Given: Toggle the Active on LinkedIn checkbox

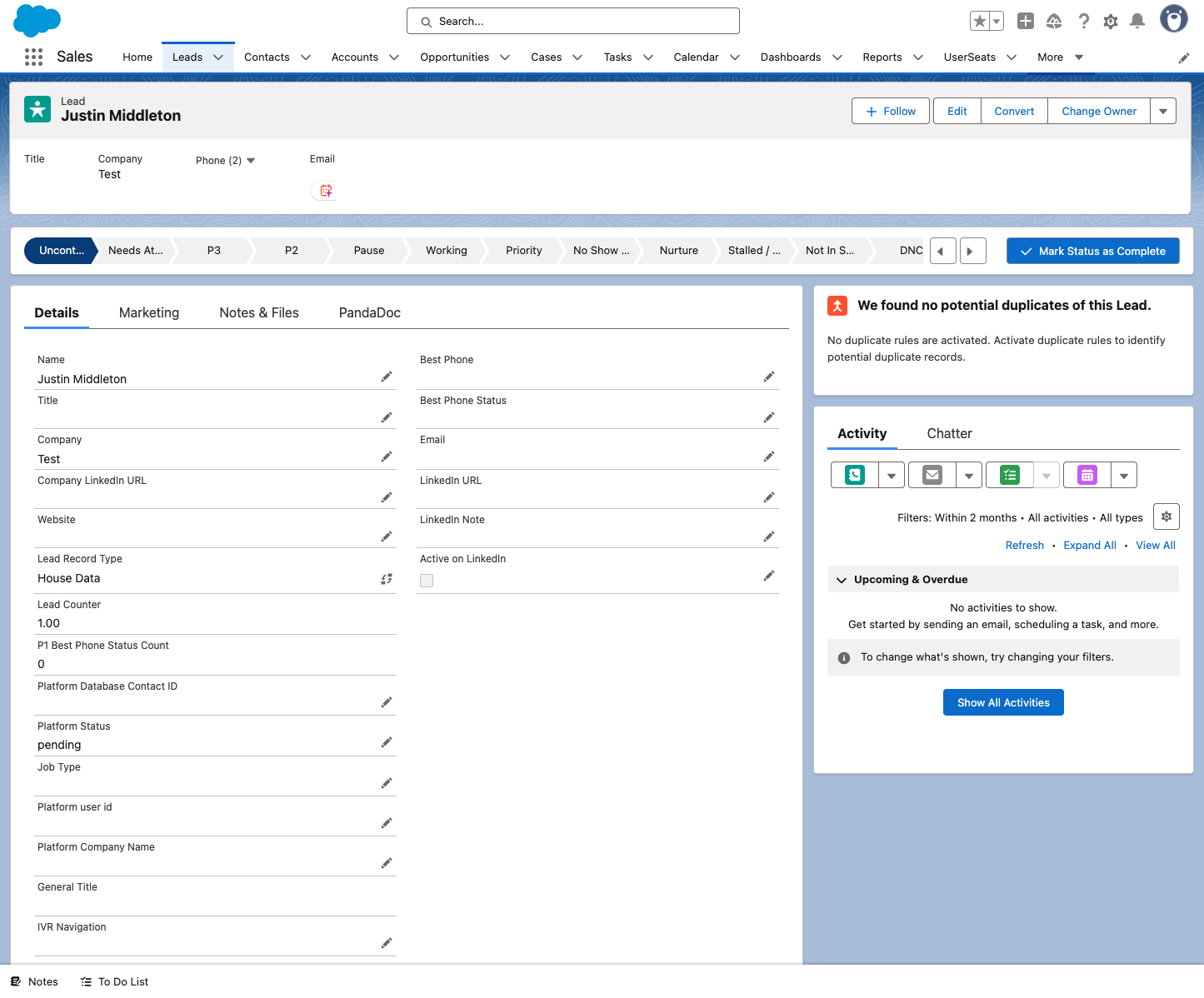Looking at the screenshot, I should [427, 581].
